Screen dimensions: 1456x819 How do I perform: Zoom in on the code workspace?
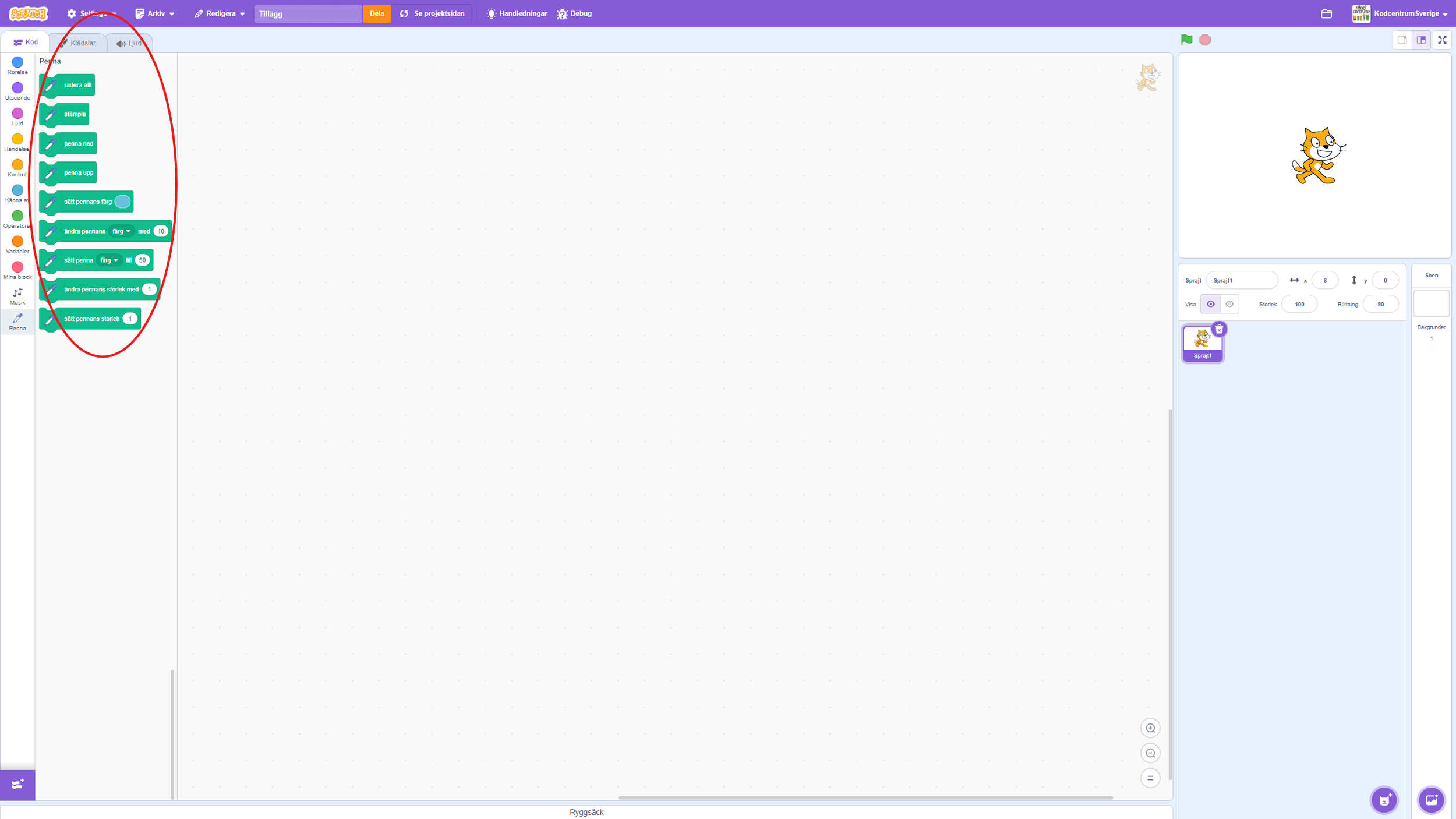click(1150, 728)
